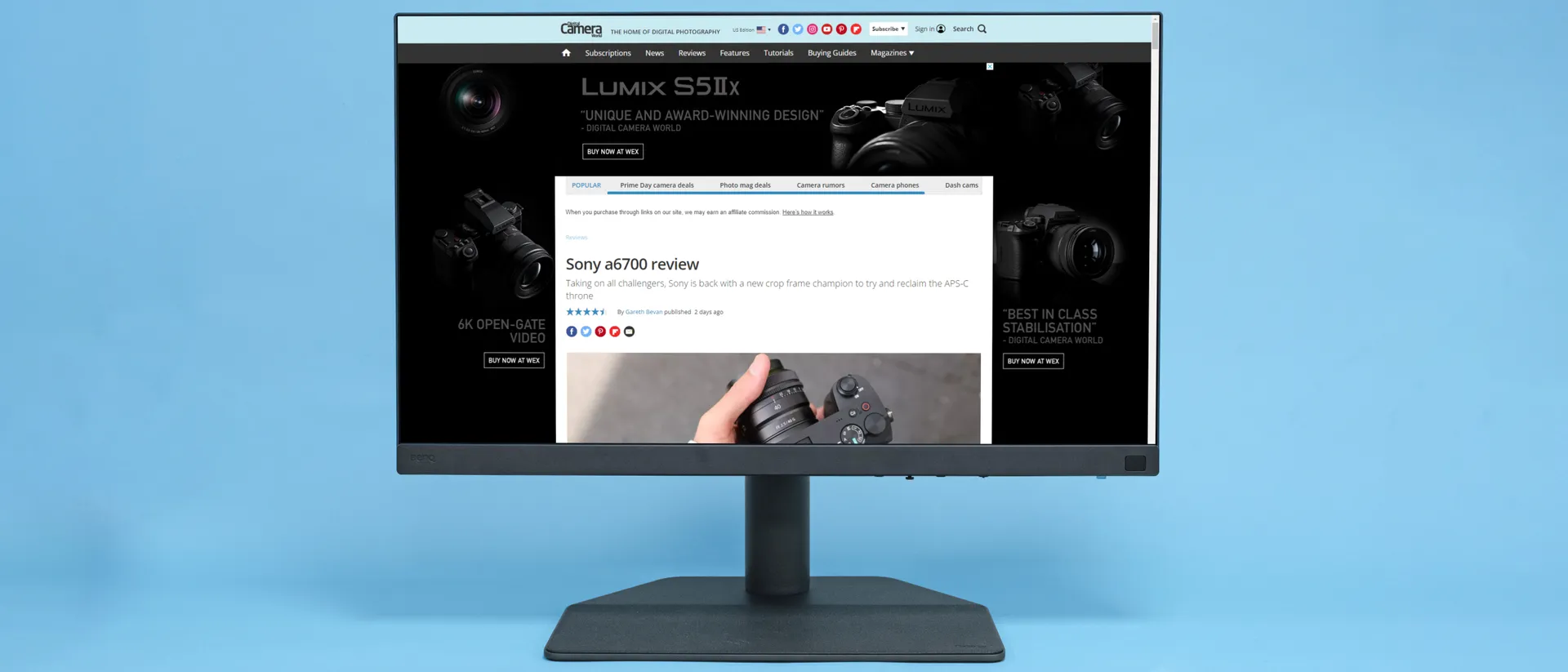Viewport: 1568px width, 672px height.
Task: Close the Lumix advertisement banner
Action: pyautogui.click(x=990, y=67)
